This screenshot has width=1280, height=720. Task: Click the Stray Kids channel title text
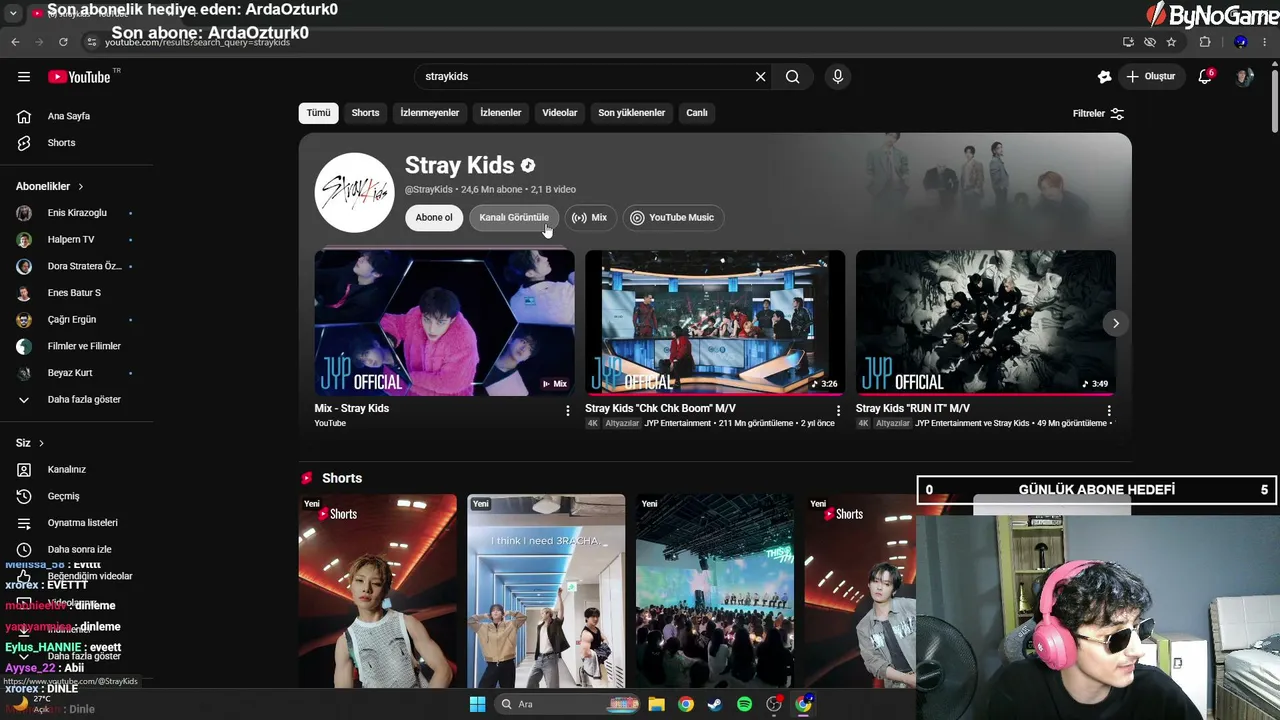[x=459, y=165]
